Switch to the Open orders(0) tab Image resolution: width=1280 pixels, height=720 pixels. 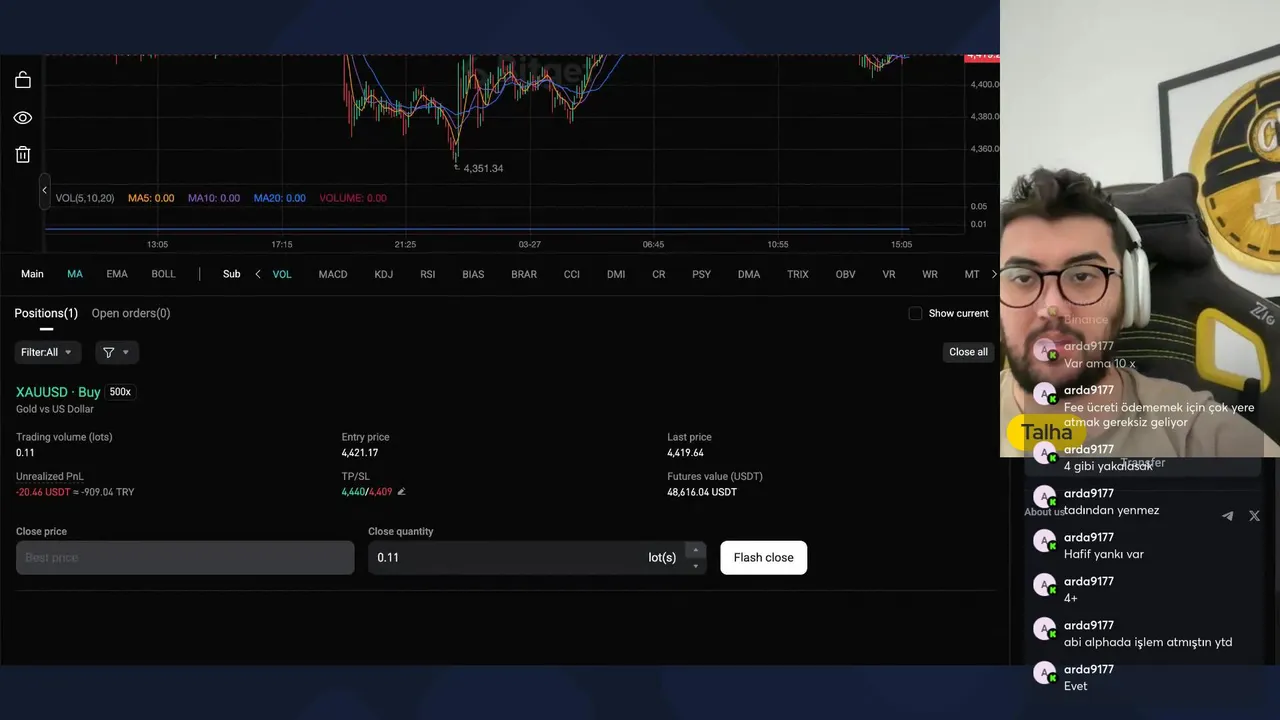point(131,313)
